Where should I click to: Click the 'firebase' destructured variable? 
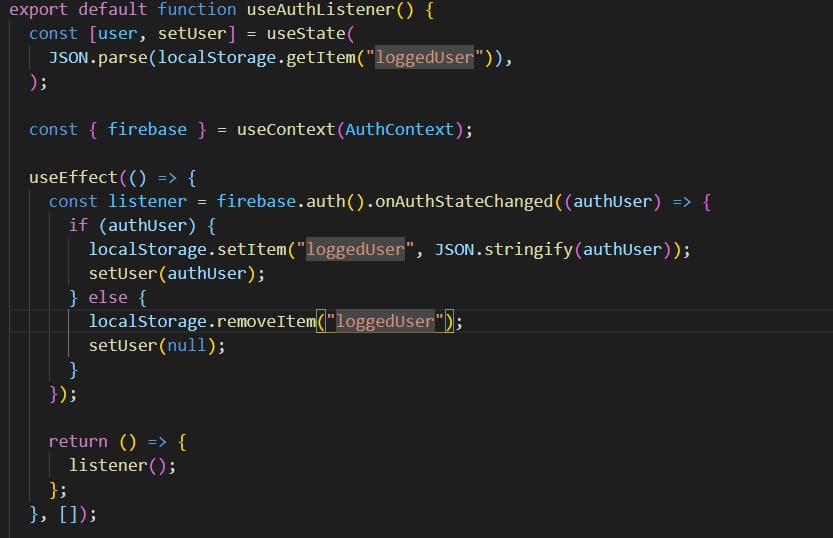pyautogui.click(x=147, y=130)
